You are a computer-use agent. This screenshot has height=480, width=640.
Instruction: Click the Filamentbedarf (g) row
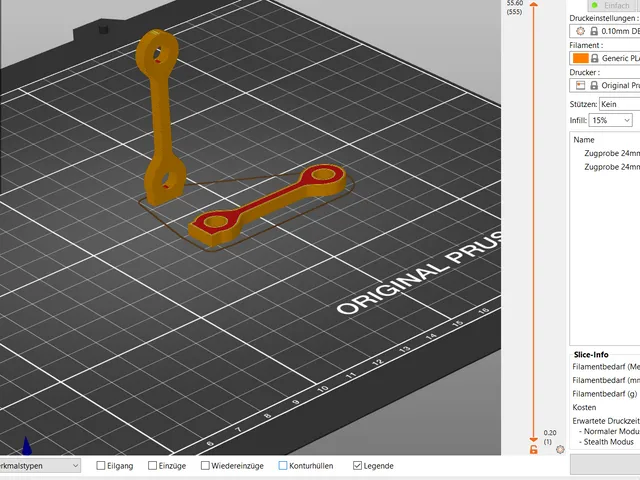[604, 393]
